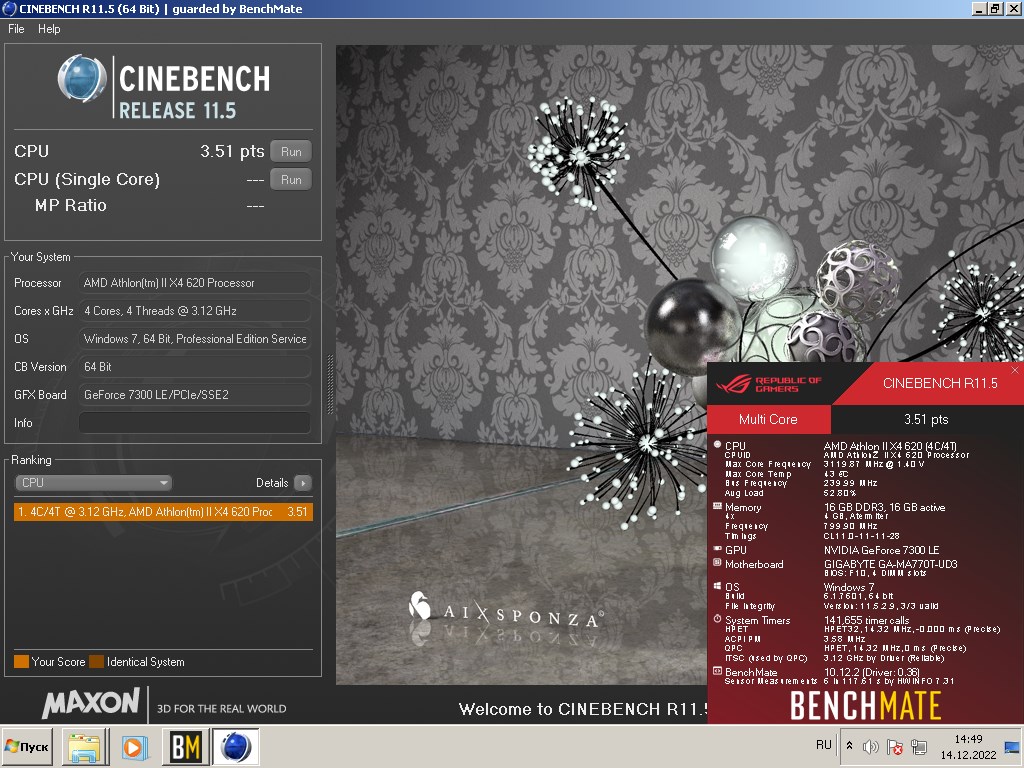Click the System Timers clock icon
The height and width of the screenshot is (768, 1024).
click(717, 618)
